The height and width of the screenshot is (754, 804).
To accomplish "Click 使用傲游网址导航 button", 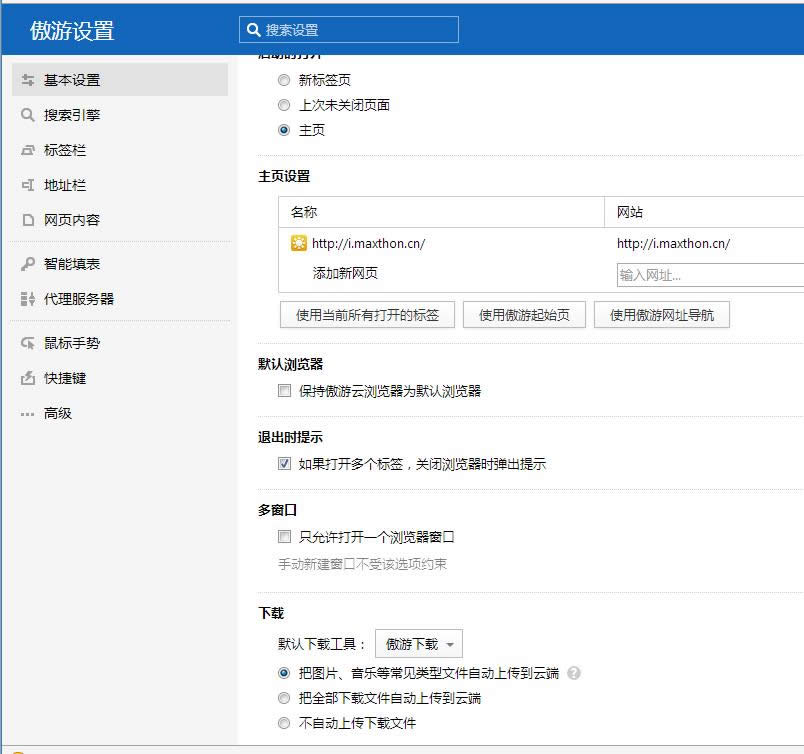I will click(661, 315).
